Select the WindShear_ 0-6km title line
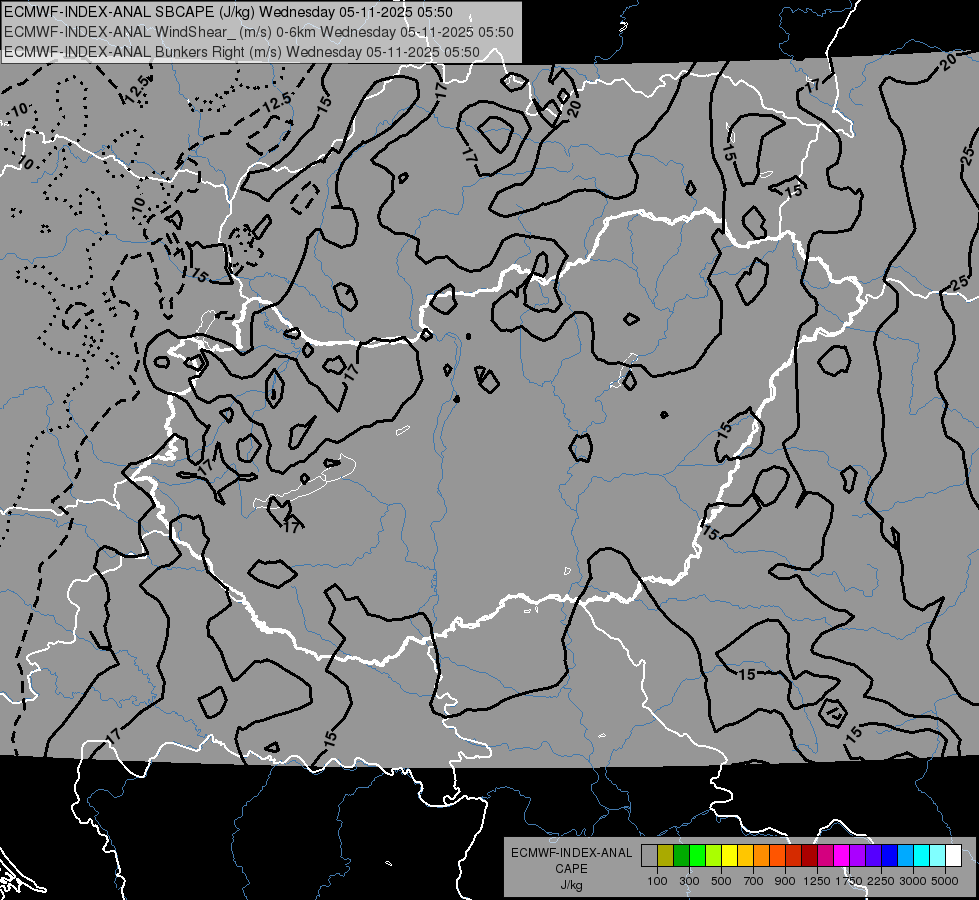 [x=258, y=32]
